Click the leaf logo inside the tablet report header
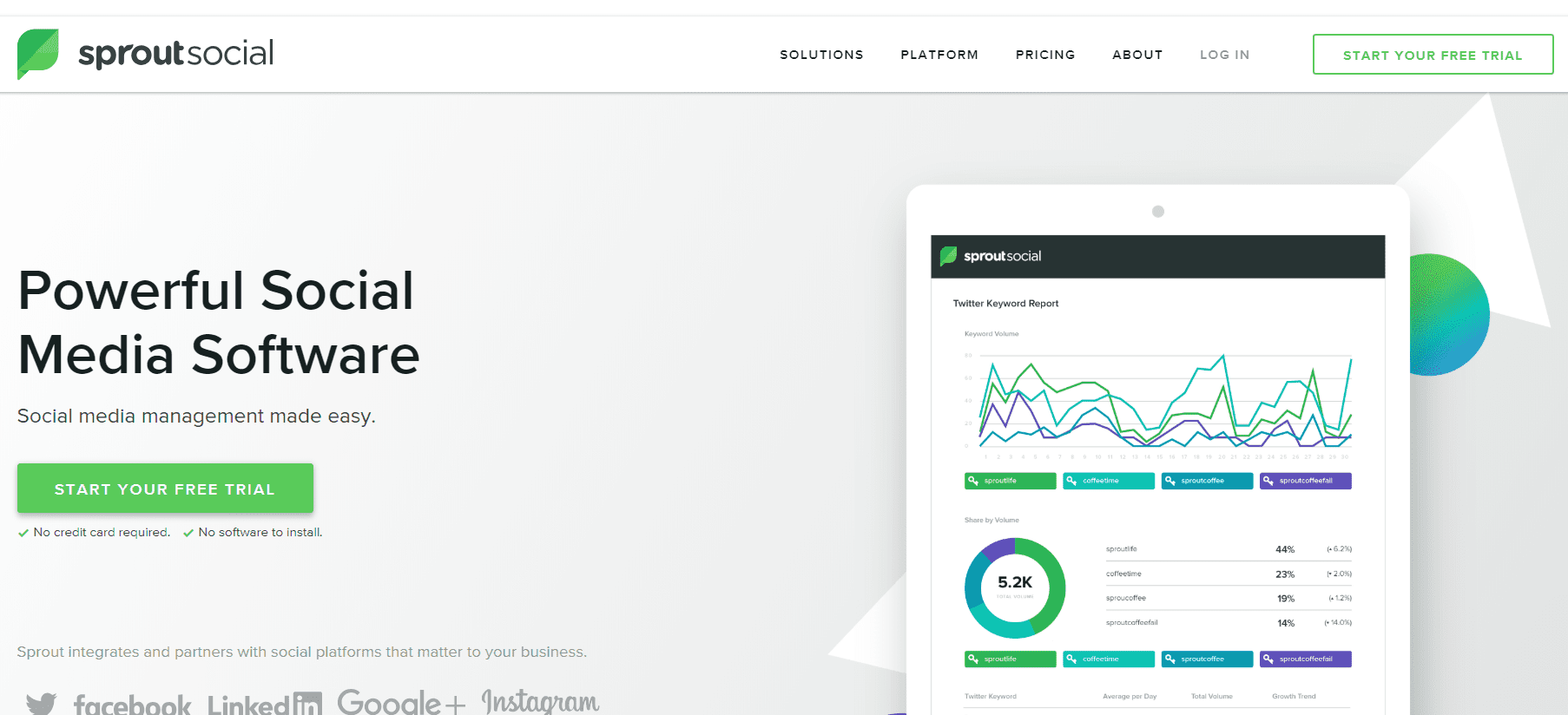Image resolution: width=1568 pixels, height=715 pixels. (949, 256)
